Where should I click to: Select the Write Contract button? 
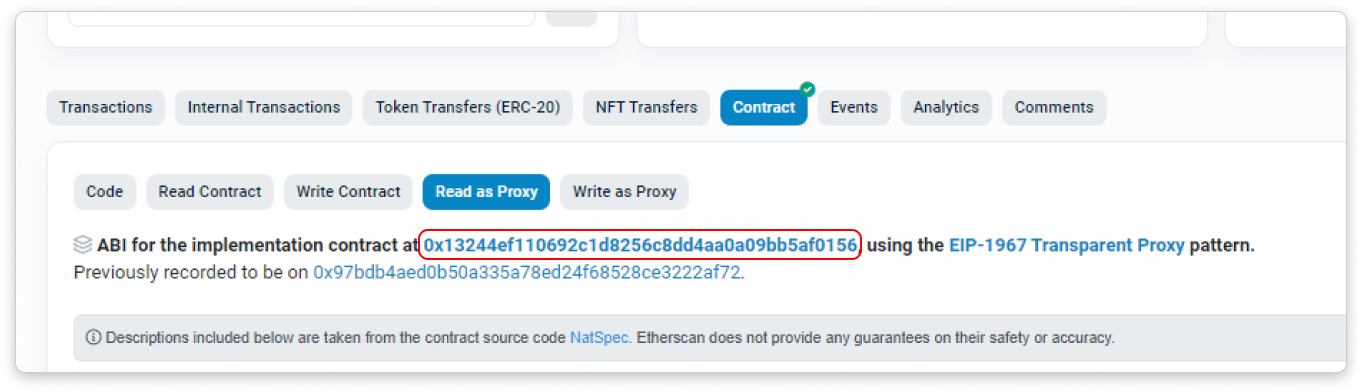(x=348, y=192)
